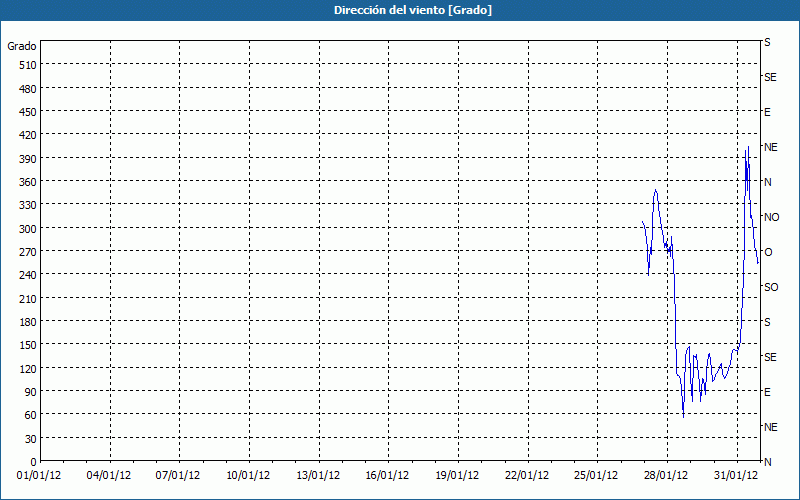Click the date label 04/01/12
This screenshot has height=500, width=800.
[x=109, y=476]
